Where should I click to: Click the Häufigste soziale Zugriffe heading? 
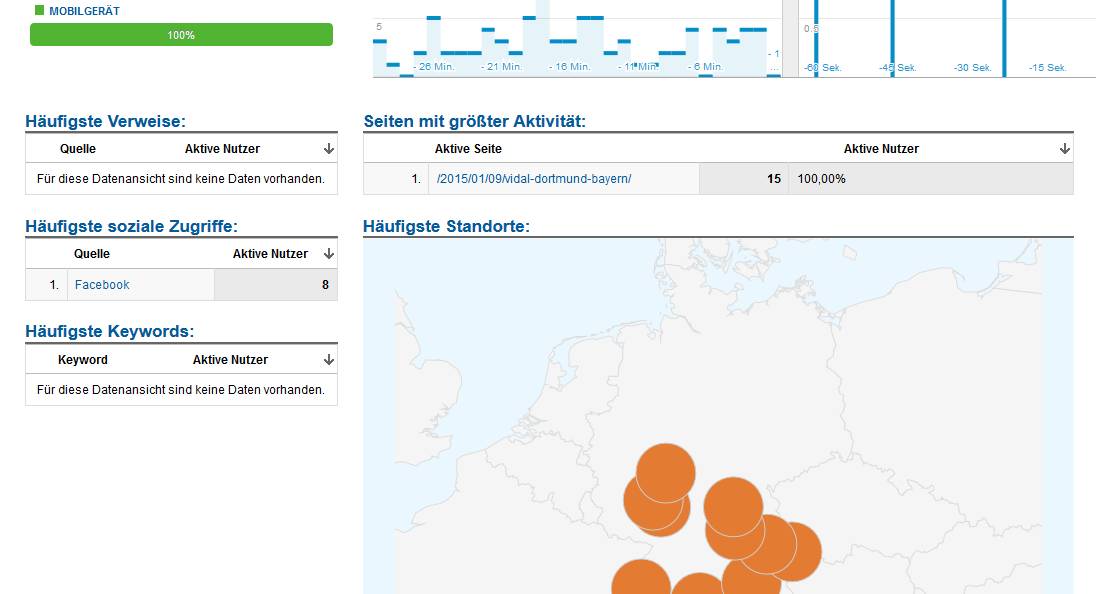(131, 226)
